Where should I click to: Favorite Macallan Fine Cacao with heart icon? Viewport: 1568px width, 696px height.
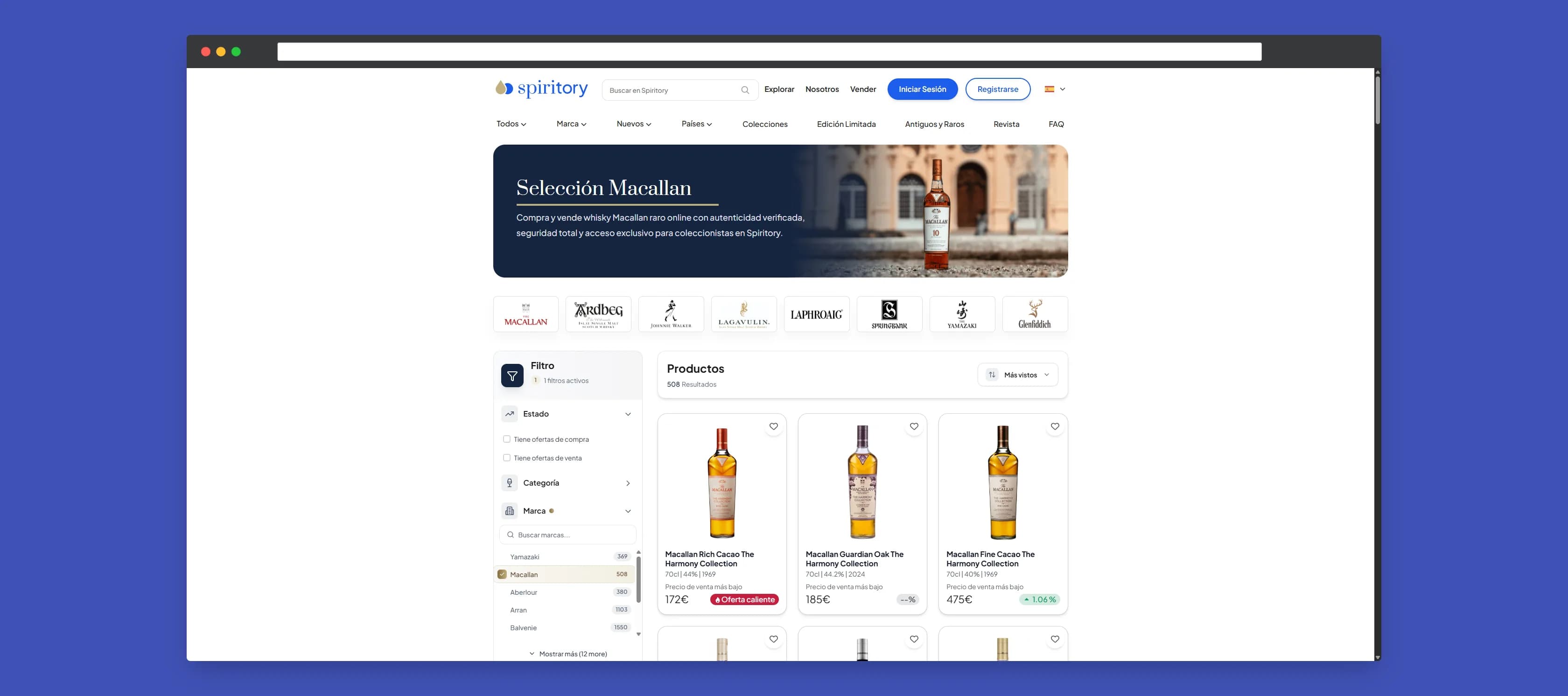coord(1055,426)
